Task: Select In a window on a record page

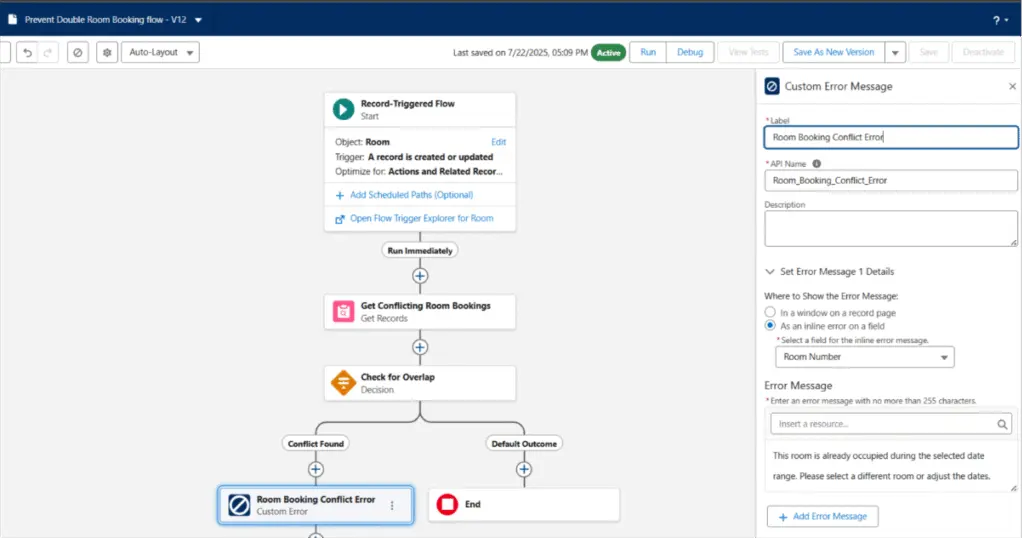Action: tap(770, 312)
